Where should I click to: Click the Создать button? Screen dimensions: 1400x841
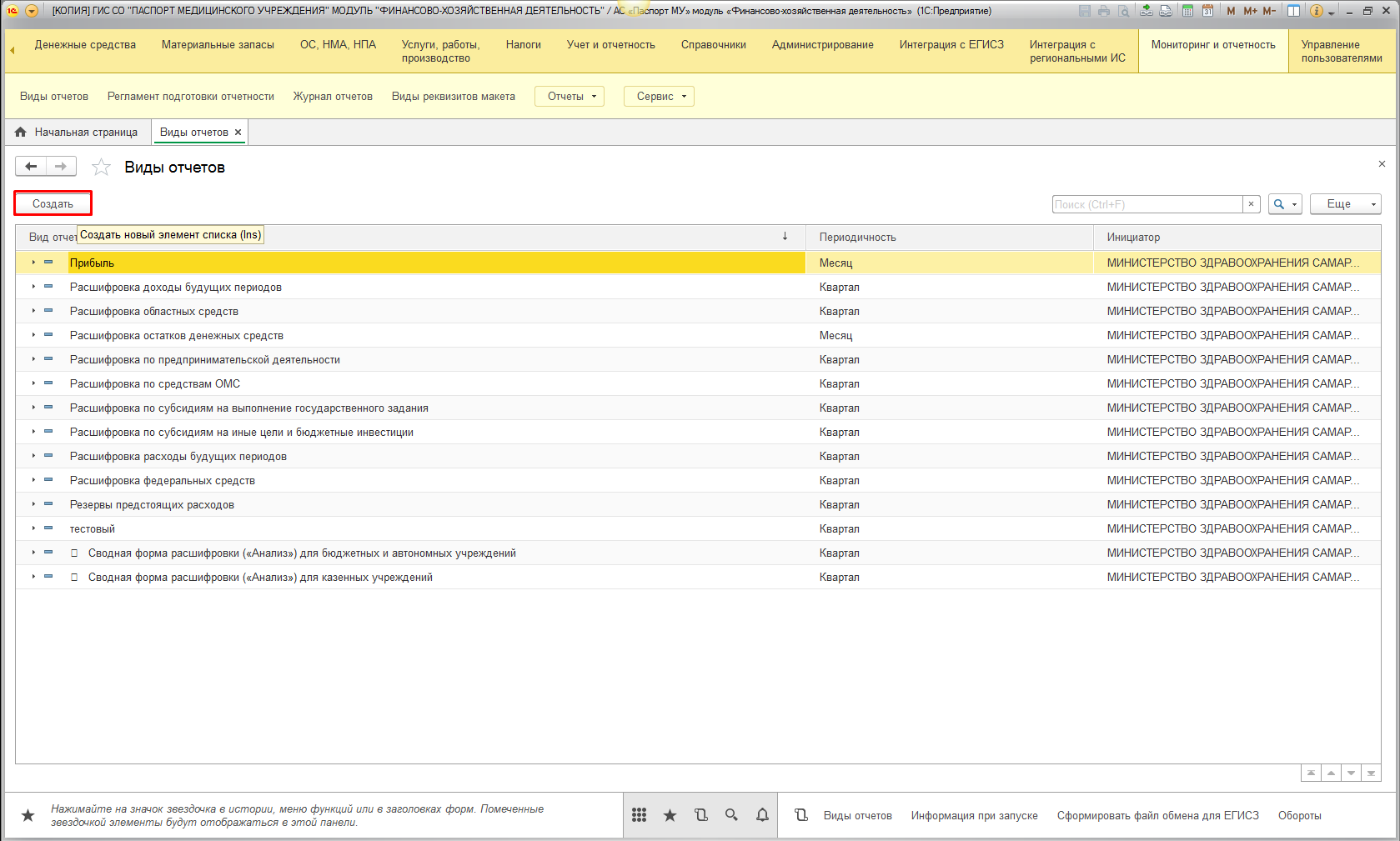tap(53, 204)
